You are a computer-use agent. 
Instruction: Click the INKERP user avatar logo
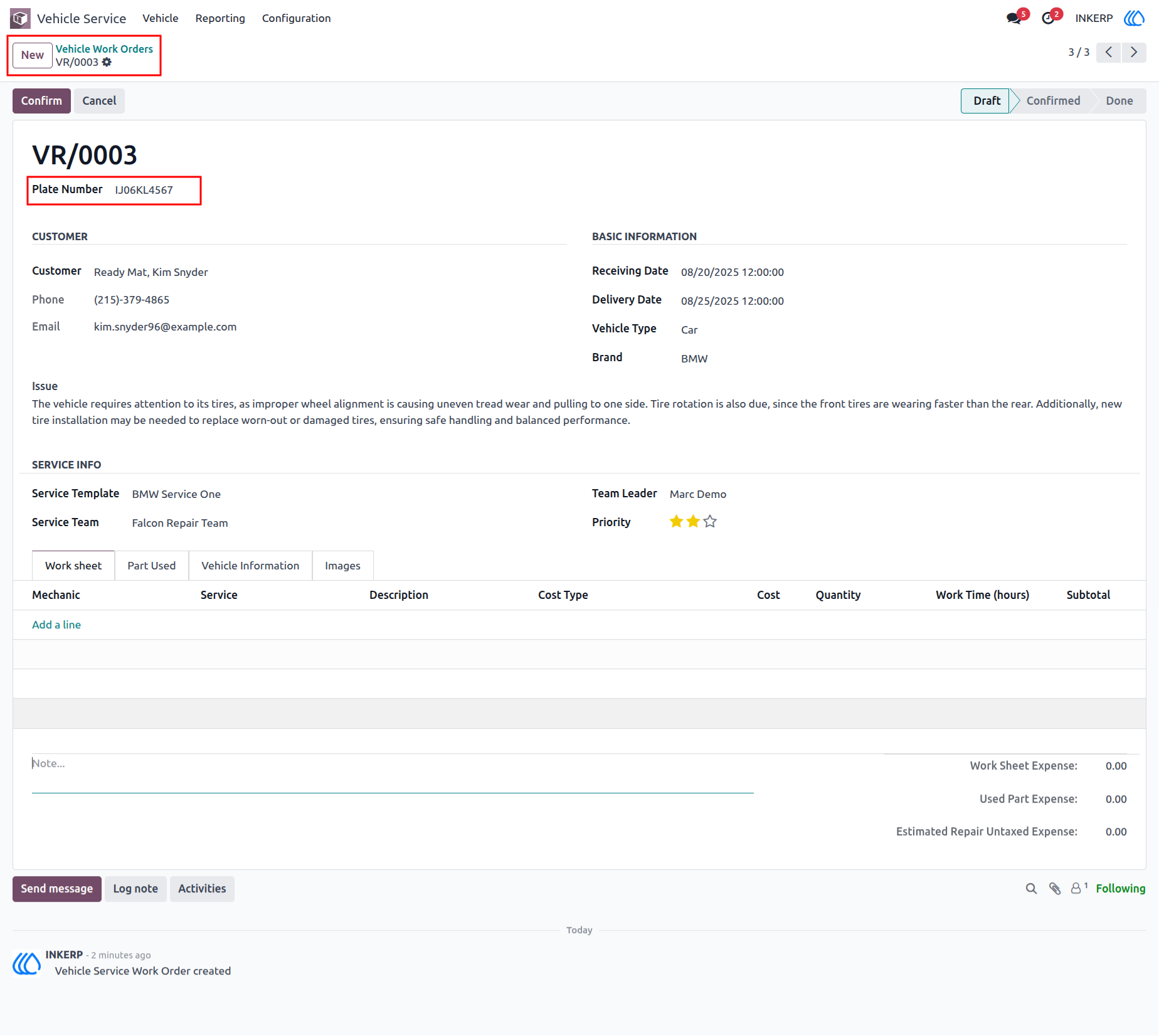1135,18
